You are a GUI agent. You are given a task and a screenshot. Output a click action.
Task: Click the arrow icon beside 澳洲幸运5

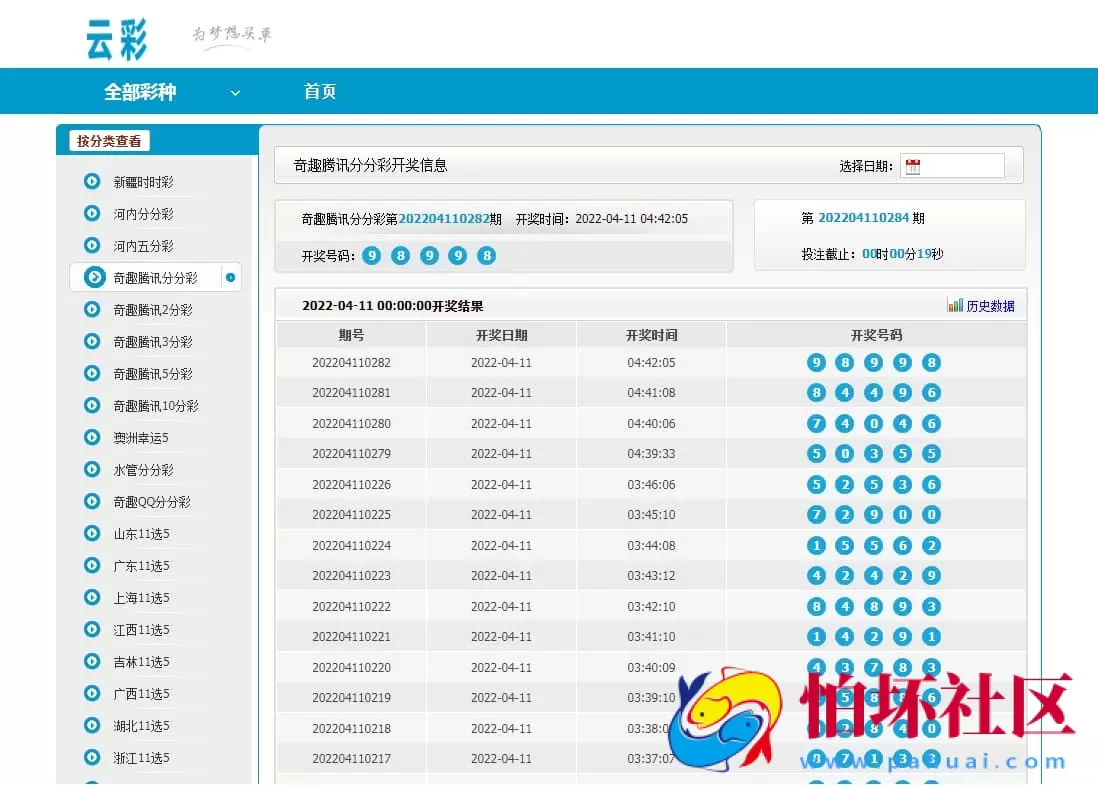(x=95, y=437)
